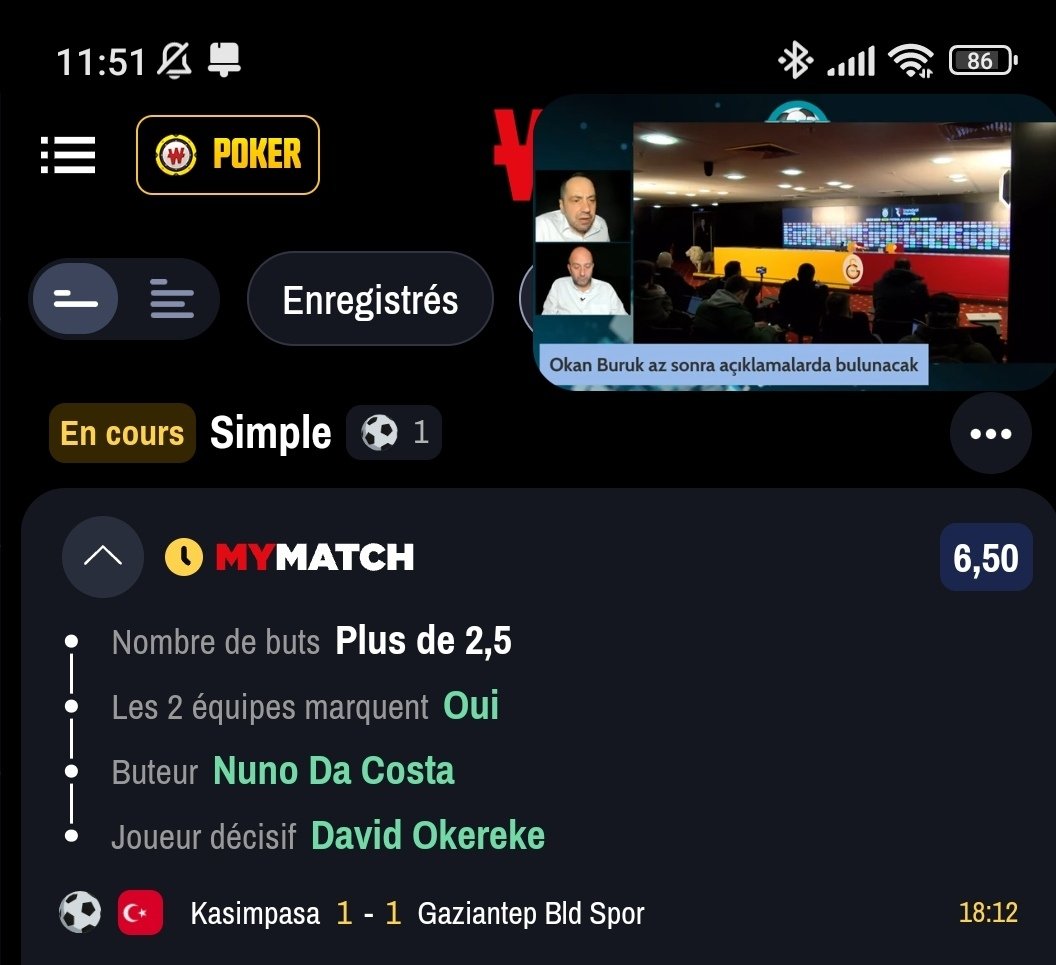Viewport: 1056px width, 965px height.
Task: Tap the battery level indicator
Action: coord(983,61)
